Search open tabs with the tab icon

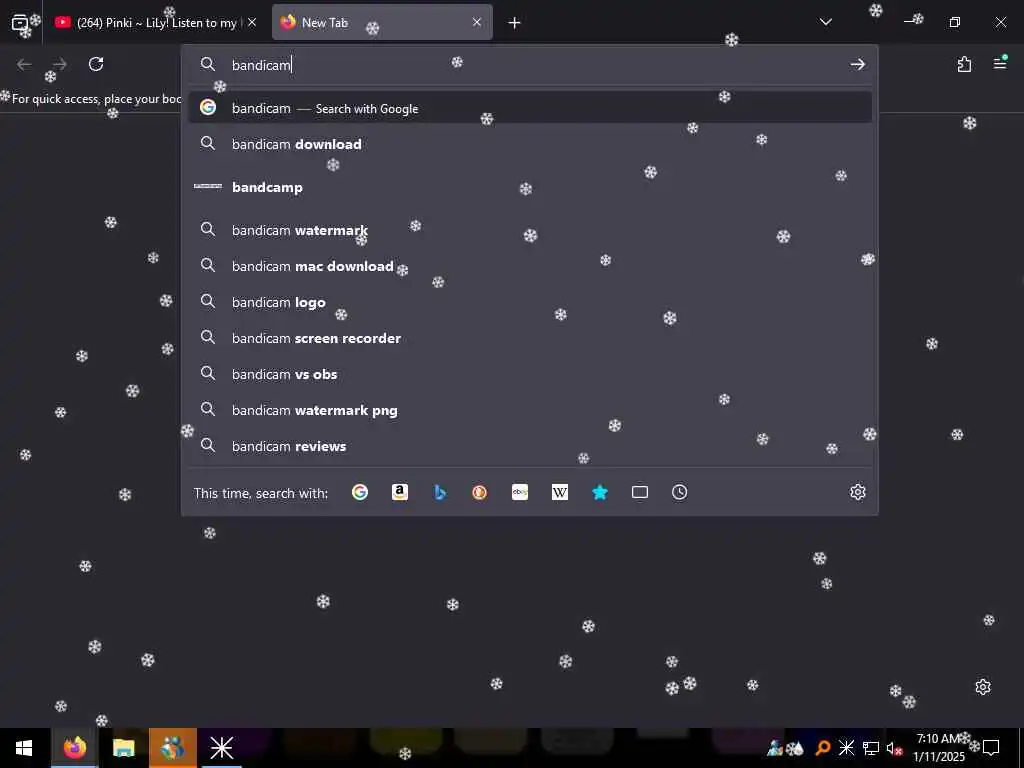click(x=640, y=492)
